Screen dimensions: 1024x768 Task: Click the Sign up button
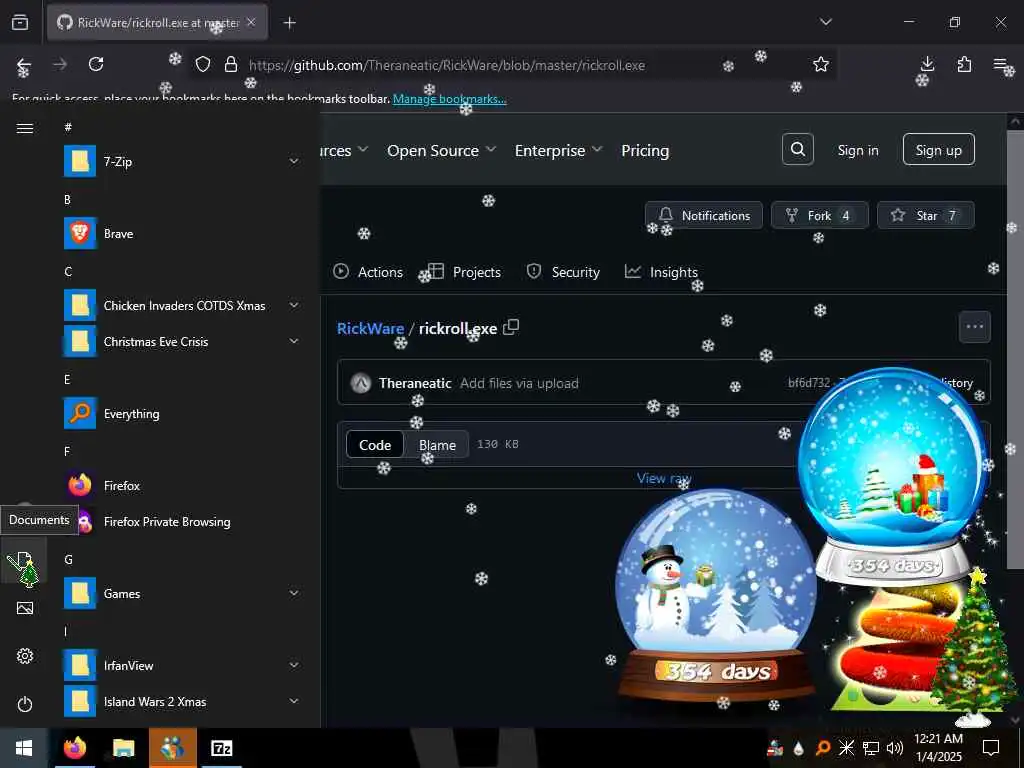point(938,150)
